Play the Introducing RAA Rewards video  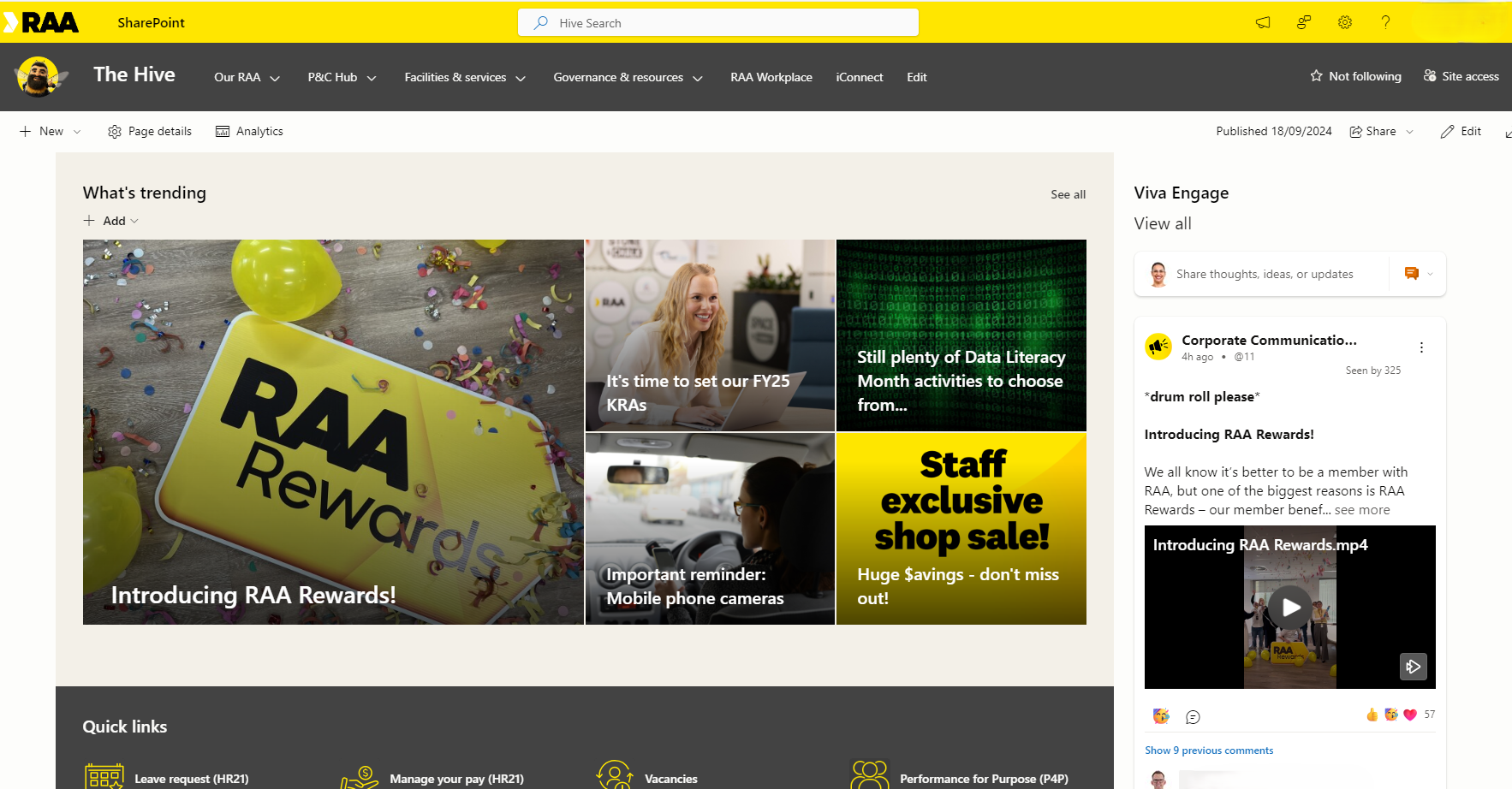[x=1290, y=607]
